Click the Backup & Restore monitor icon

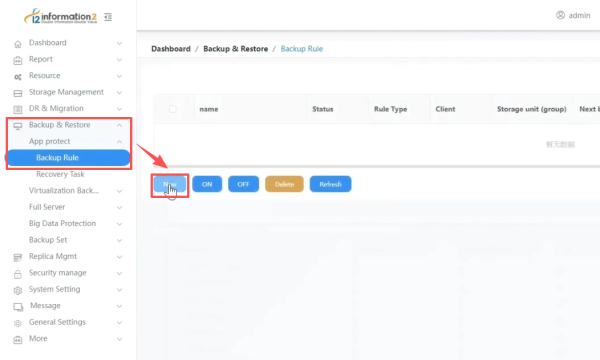[x=18, y=126]
